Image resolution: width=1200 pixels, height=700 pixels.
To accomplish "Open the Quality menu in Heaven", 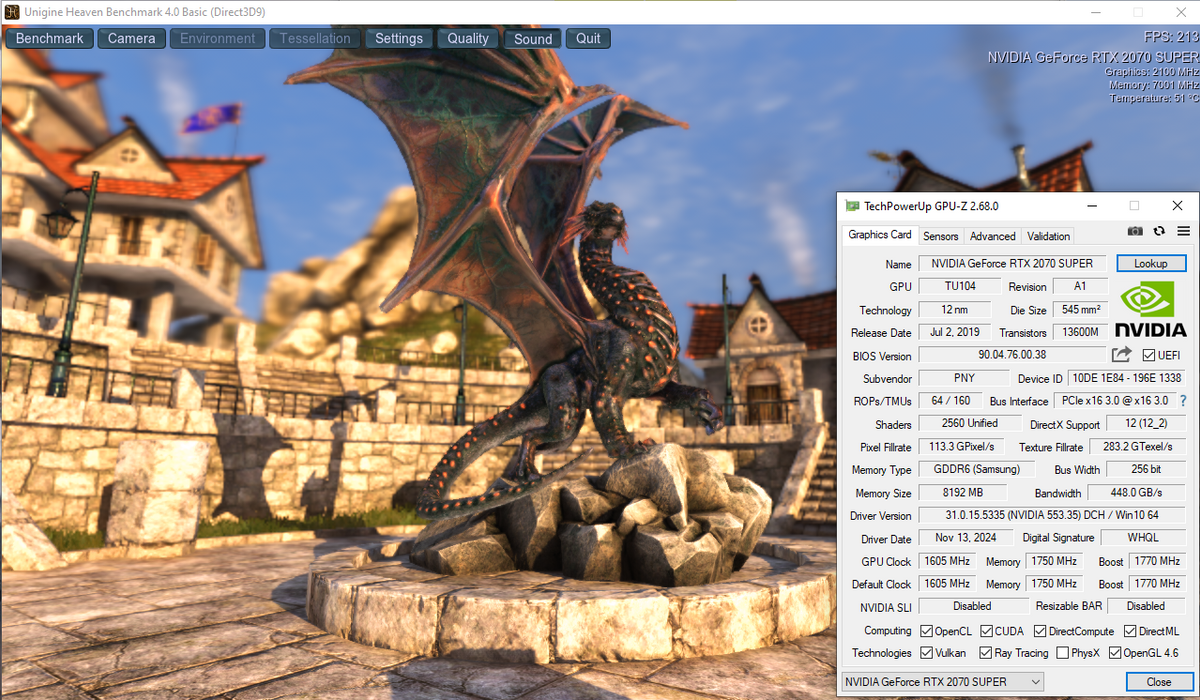I will pyautogui.click(x=468, y=38).
